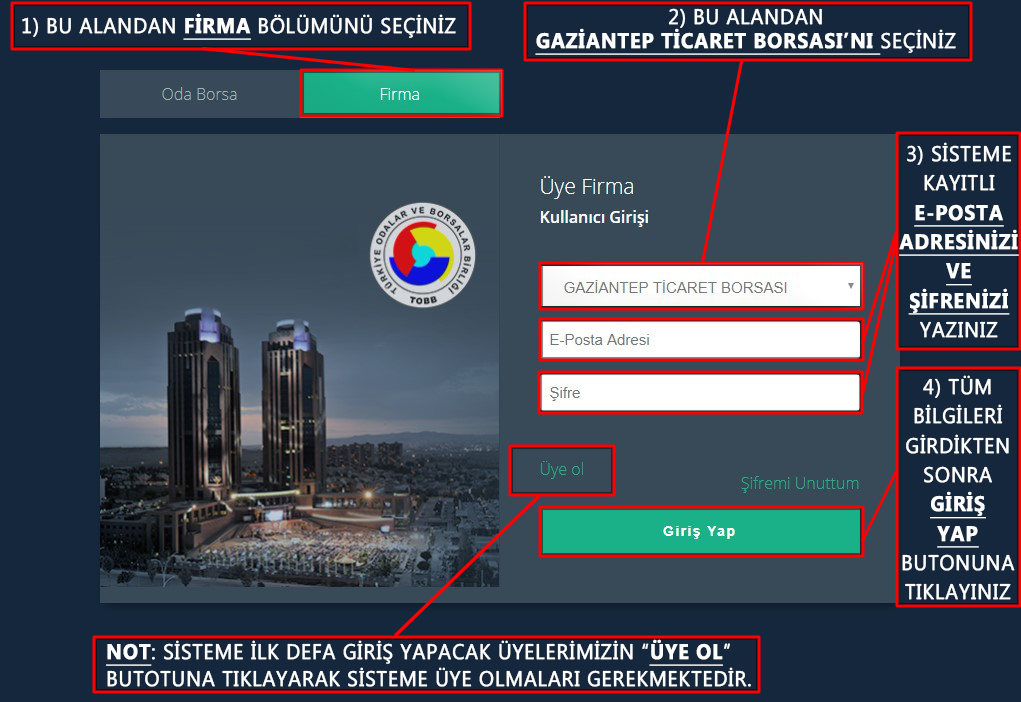The width and height of the screenshot is (1021, 702).
Task: Click the Giriş Yap button
Action: point(701,531)
